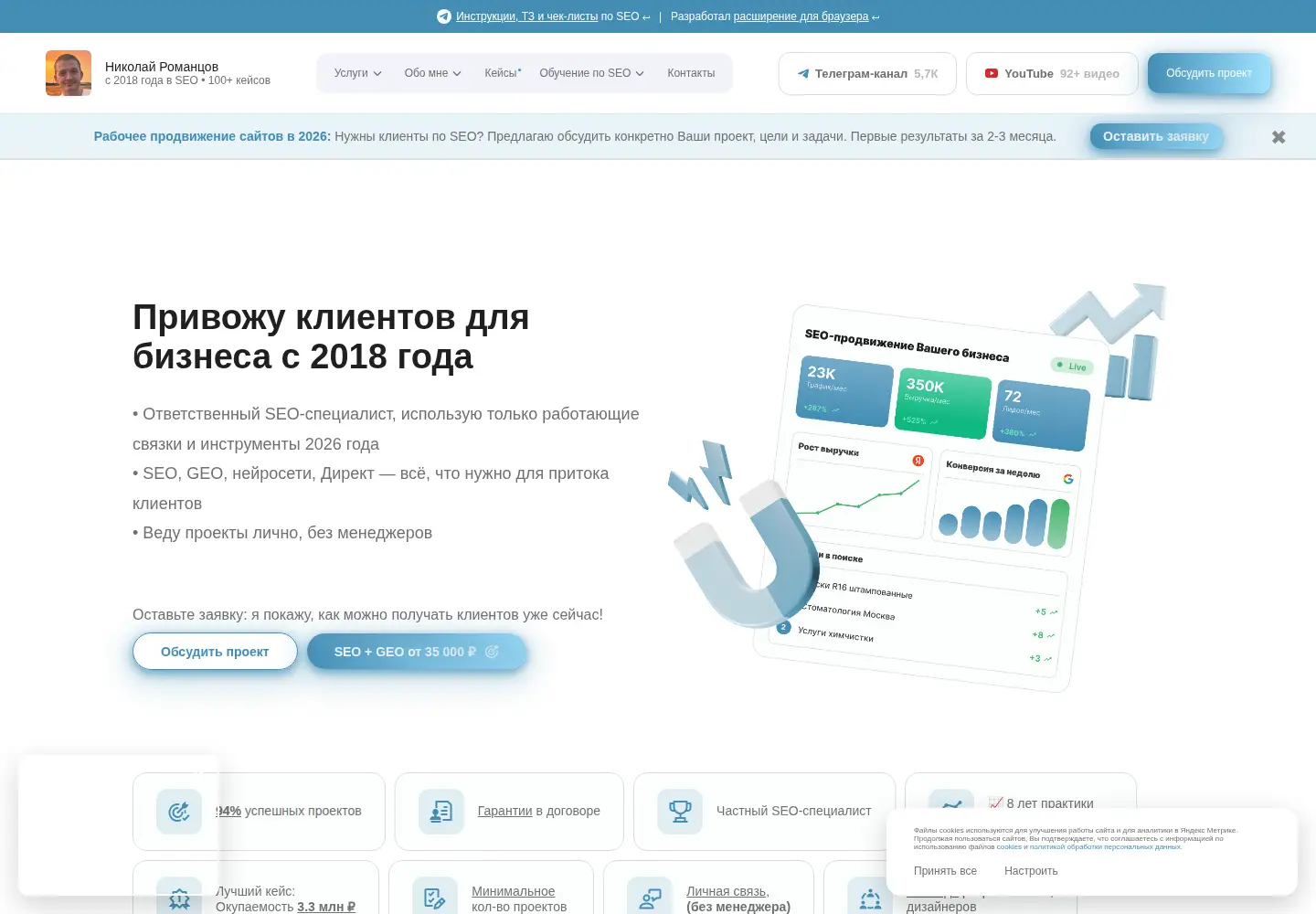This screenshot has width=1316, height=914.
Task: Open the YouTube 92+ видео button
Action: (x=1052, y=74)
